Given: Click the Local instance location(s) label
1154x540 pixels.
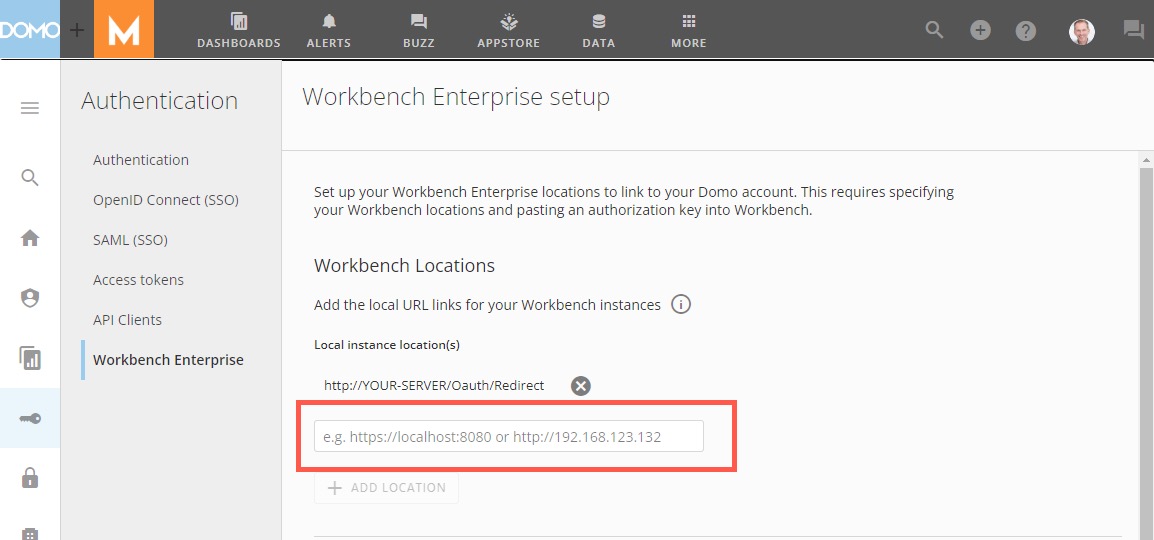Looking at the screenshot, I should tap(386, 344).
